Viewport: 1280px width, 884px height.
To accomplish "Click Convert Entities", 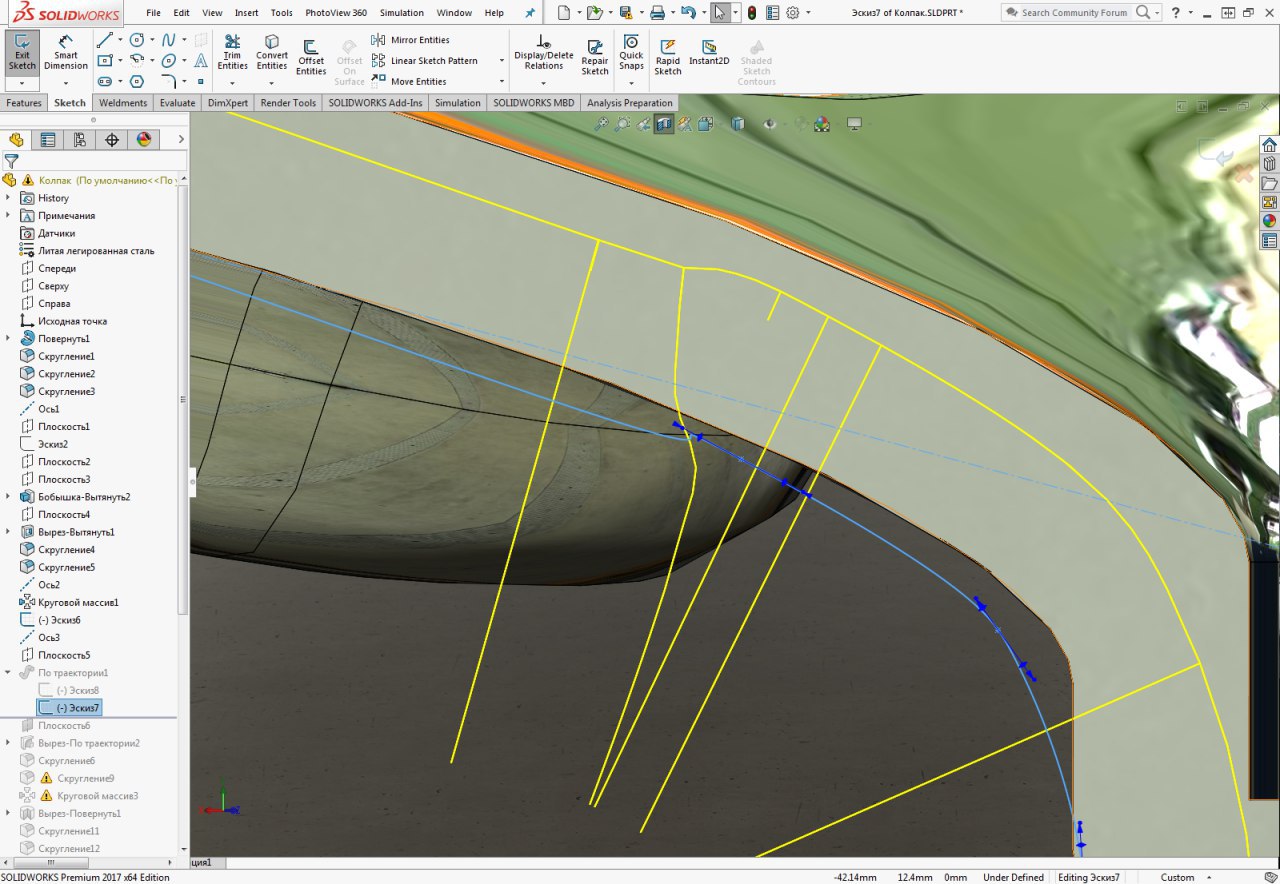I will pyautogui.click(x=271, y=52).
